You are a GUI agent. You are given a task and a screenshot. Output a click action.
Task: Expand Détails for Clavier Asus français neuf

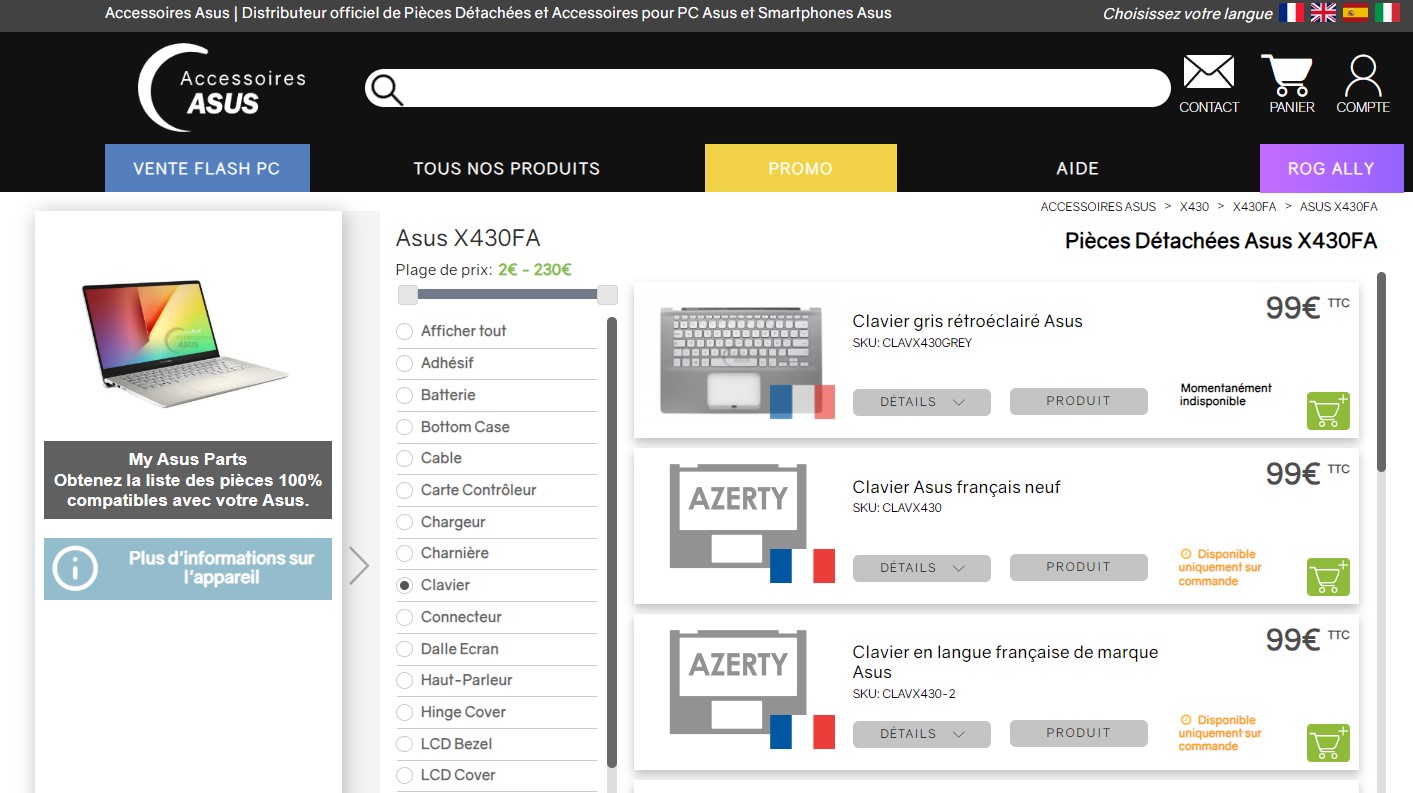tap(921, 568)
